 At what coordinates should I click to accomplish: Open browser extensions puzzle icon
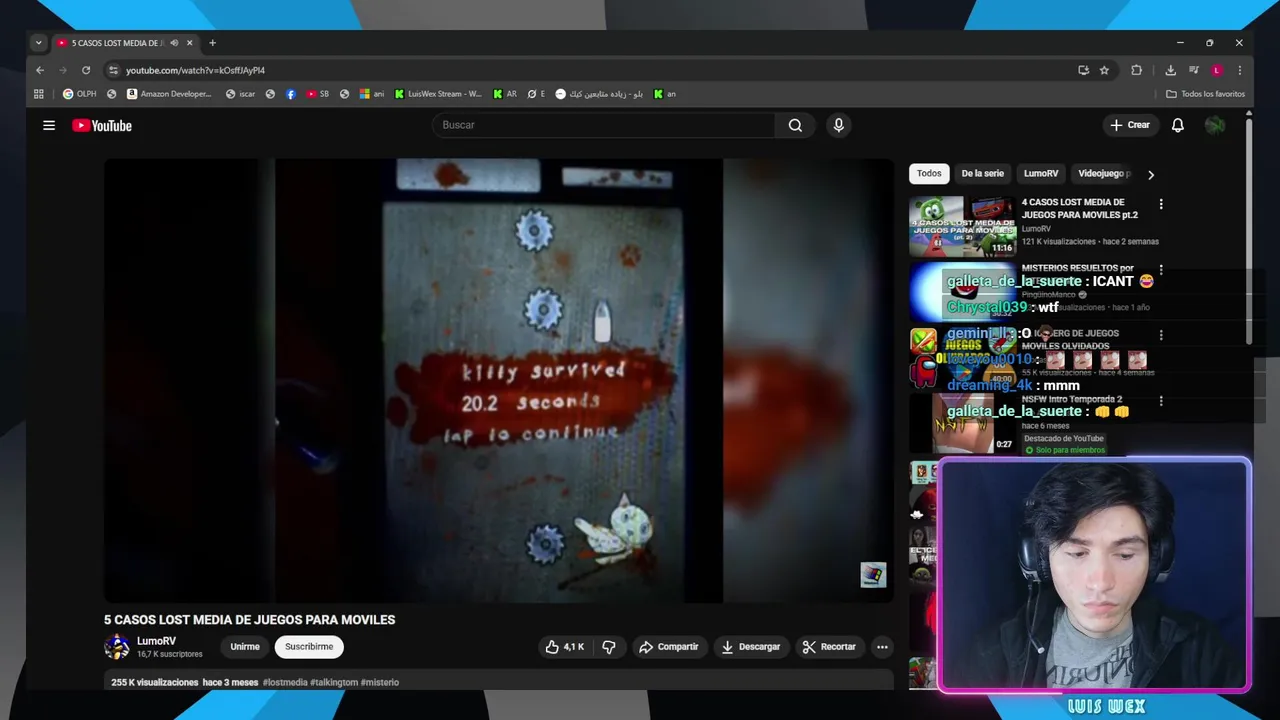point(1136,70)
